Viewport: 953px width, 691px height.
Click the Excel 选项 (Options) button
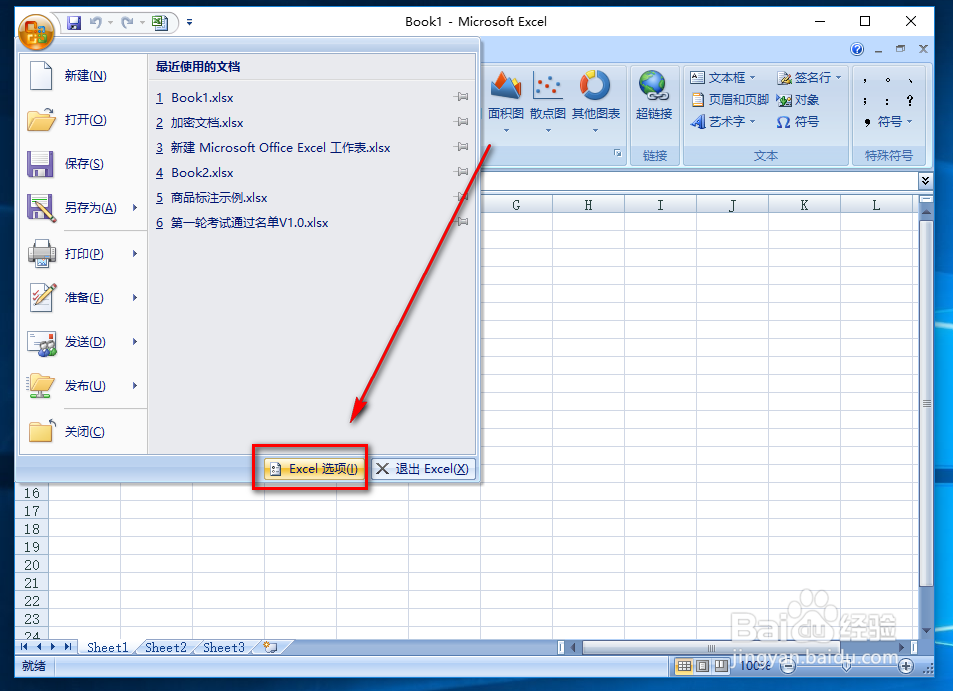click(314, 469)
